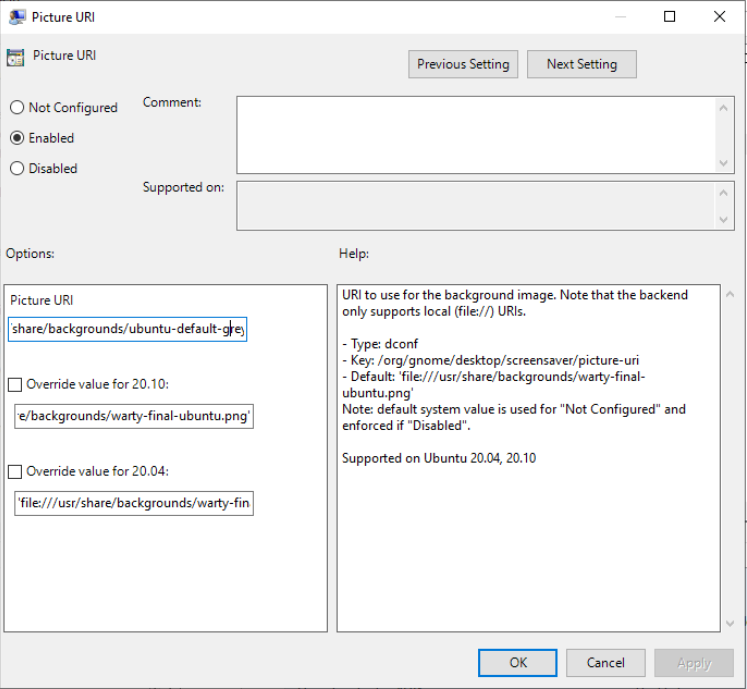Enable Override value for 20.10 checkbox
Viewport: 747px width, 689px height.
(x=15, y=385)
